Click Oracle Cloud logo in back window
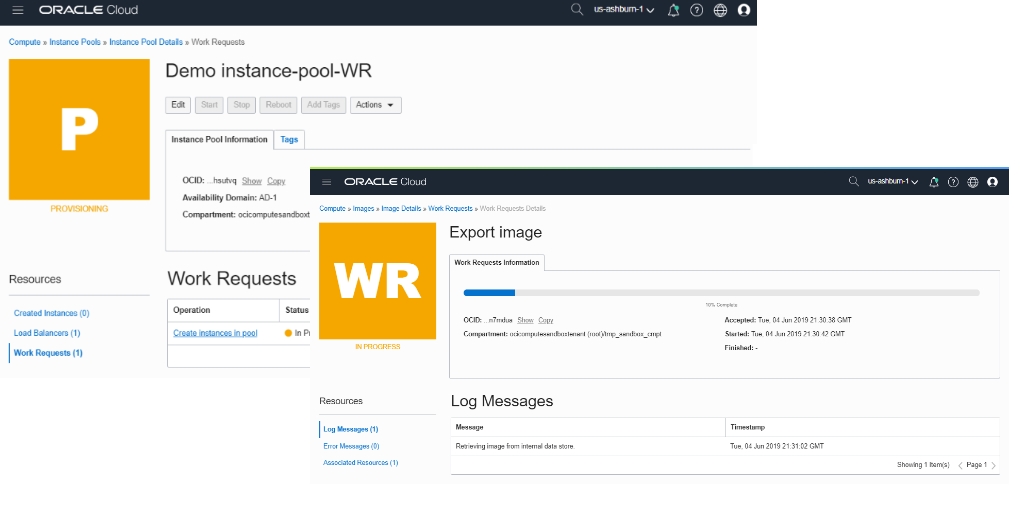 88,10
